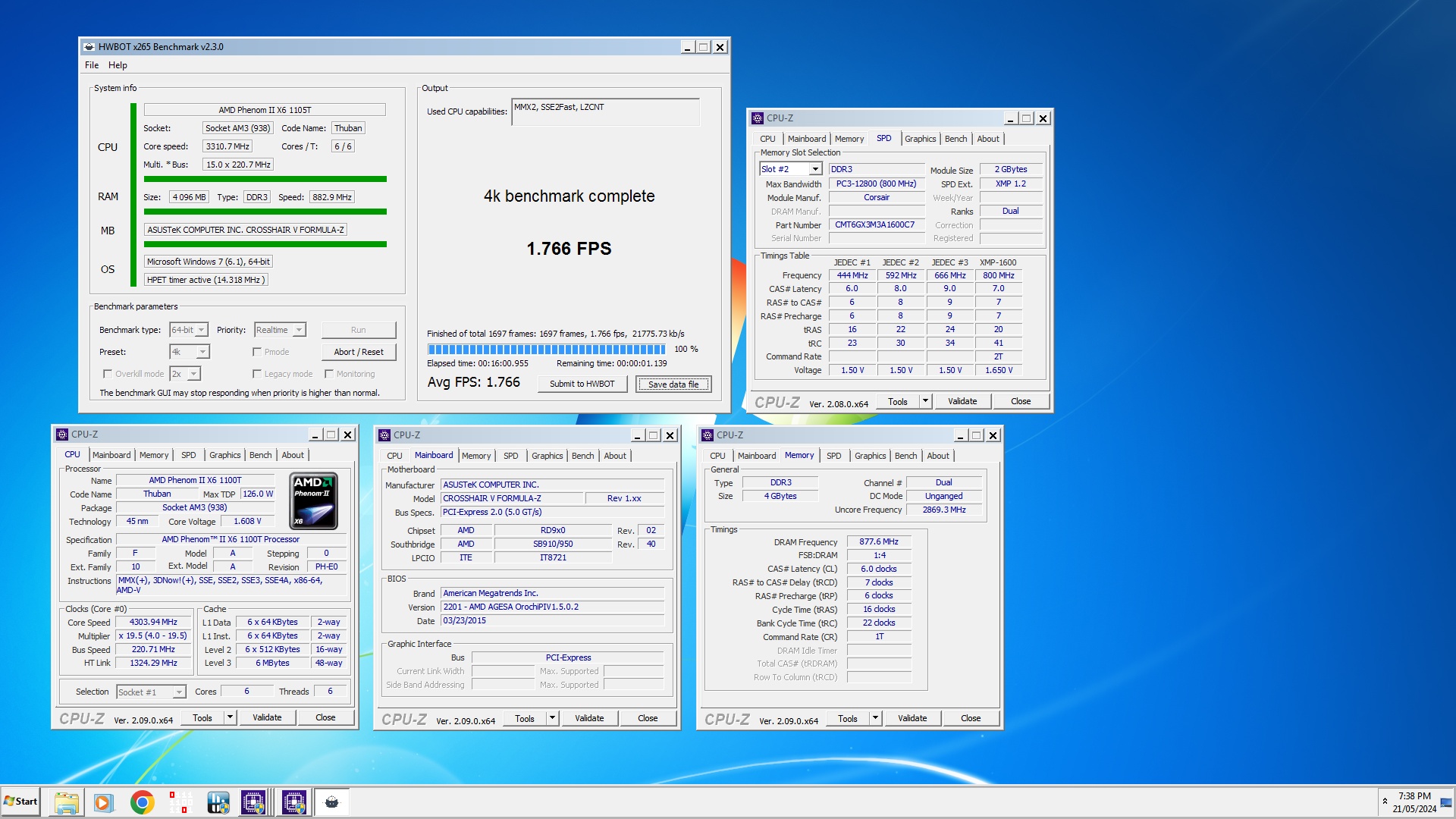Launch Windows Media Player from the taskbar
1456x819 pixels.
104,802
